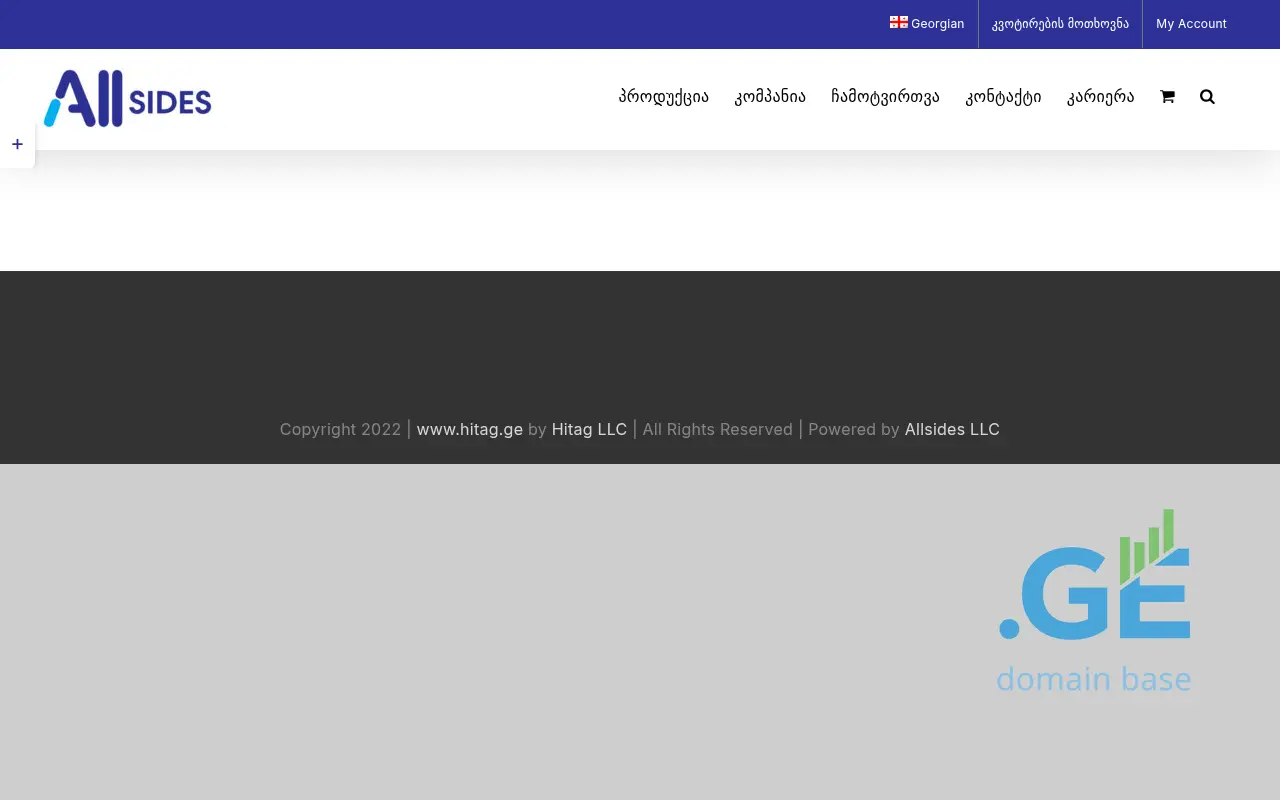Click the "domain base" caption text
This screenshot has width=1280, height=800.
(1093, 679)
